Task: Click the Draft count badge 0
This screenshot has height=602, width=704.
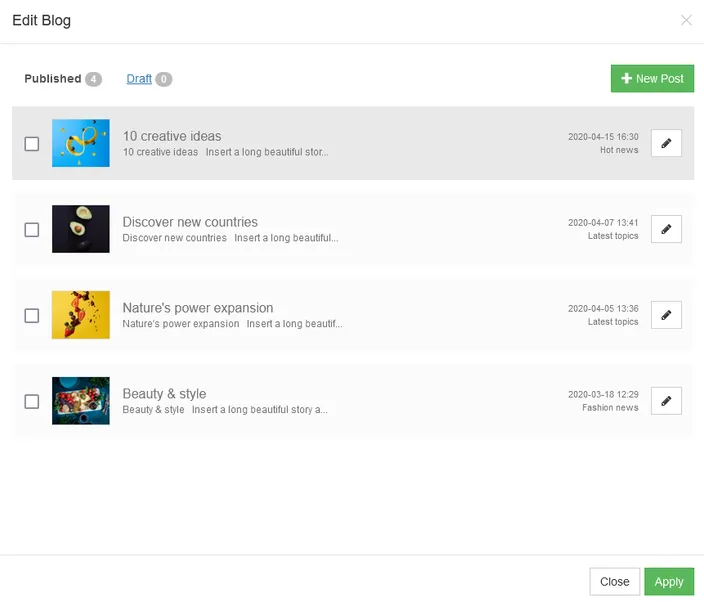Action: pos(164,79)
